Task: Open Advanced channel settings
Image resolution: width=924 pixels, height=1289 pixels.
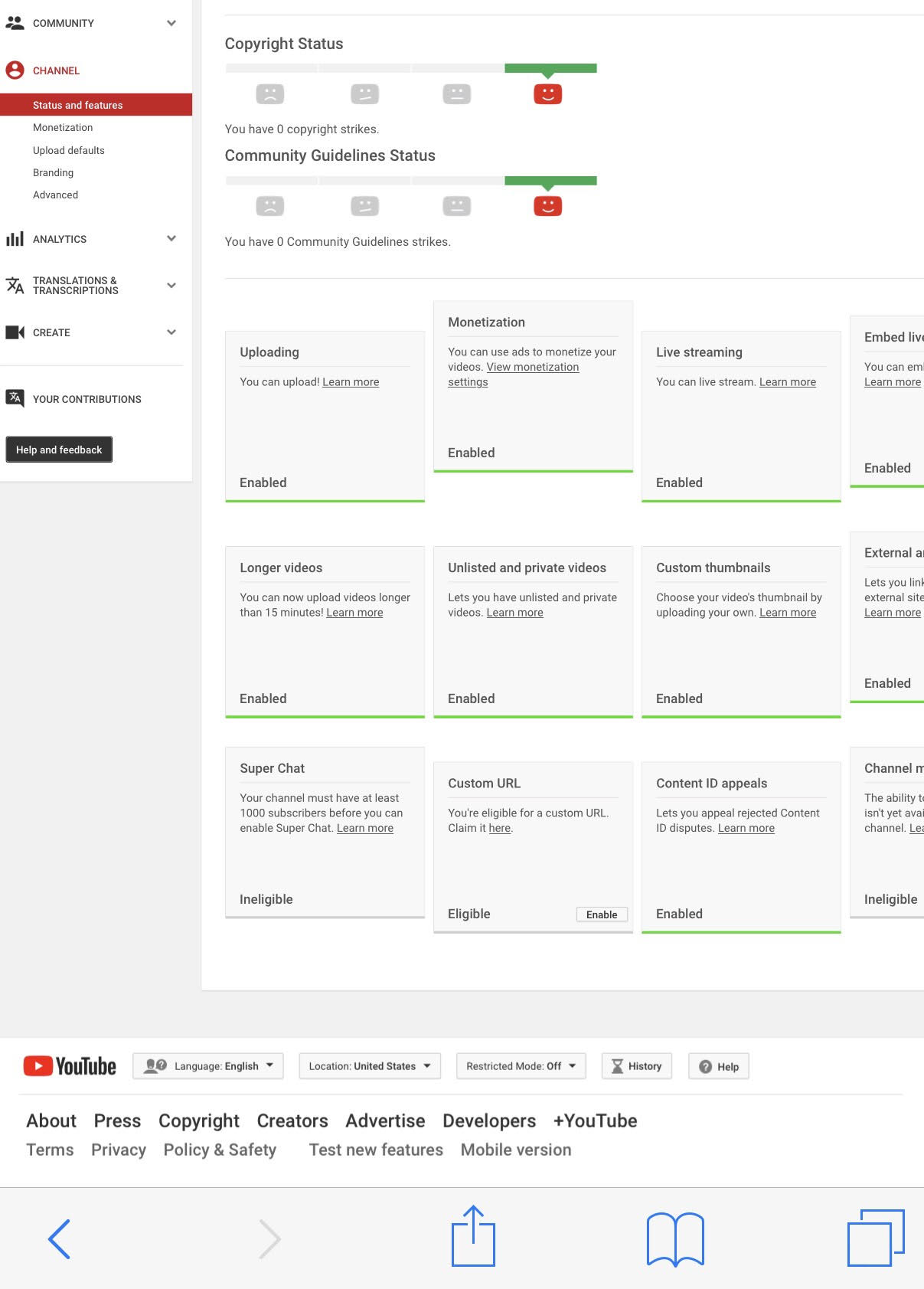Action: pyautogui.click(x=55, y=195)
